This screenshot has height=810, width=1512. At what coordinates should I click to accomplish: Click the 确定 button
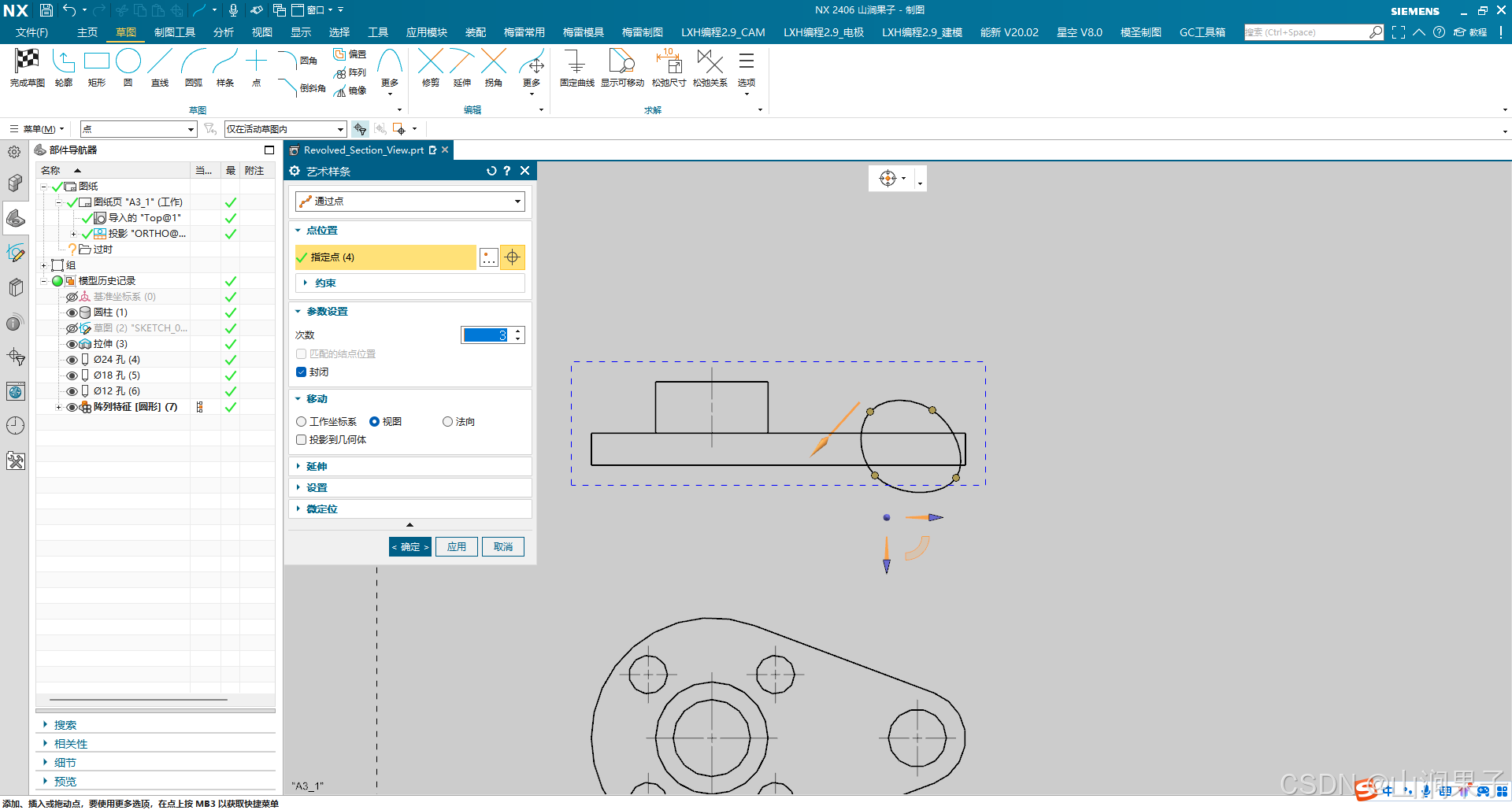pos(410,547)
